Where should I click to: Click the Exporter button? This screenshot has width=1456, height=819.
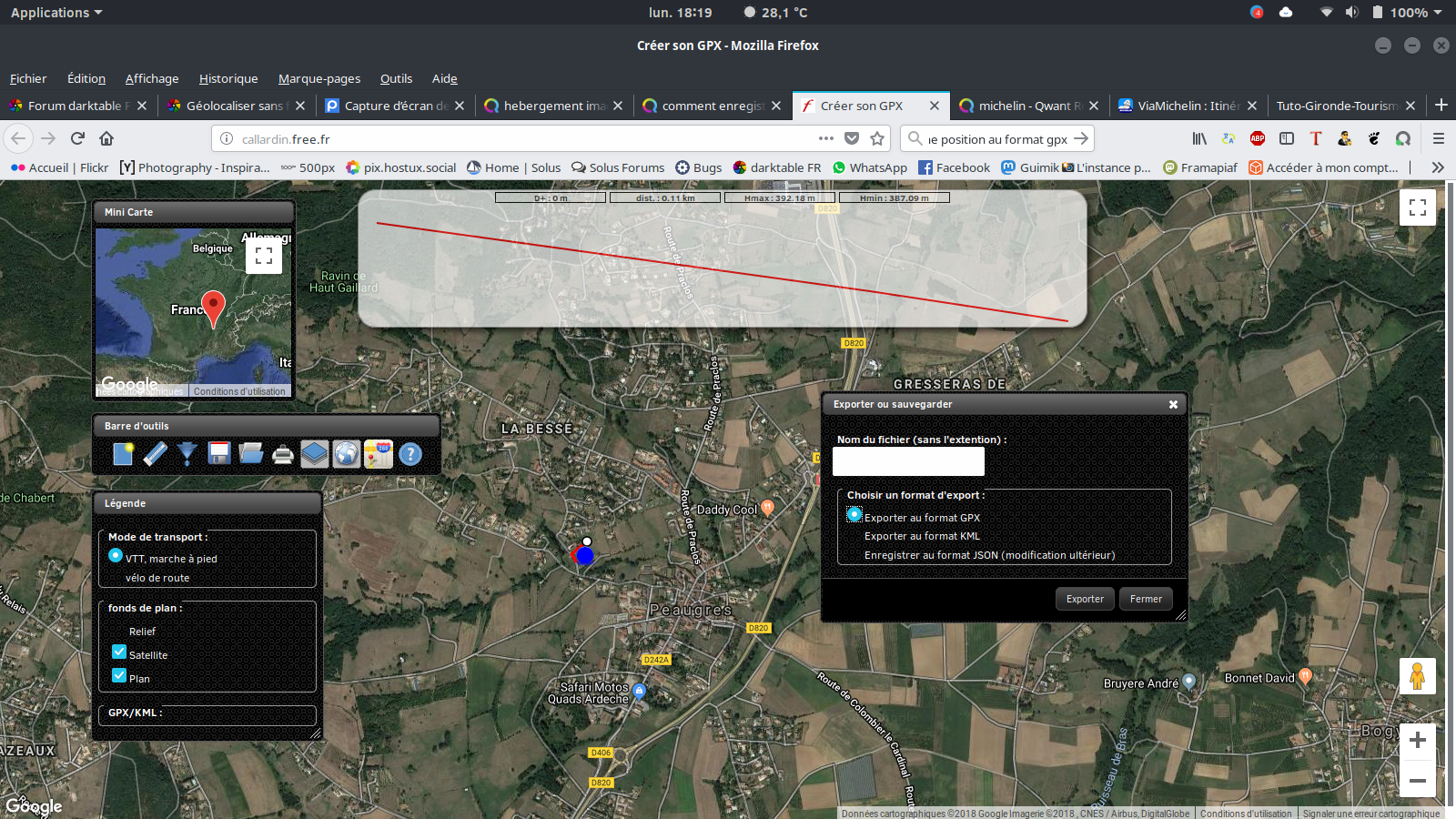pos(1085,599)
